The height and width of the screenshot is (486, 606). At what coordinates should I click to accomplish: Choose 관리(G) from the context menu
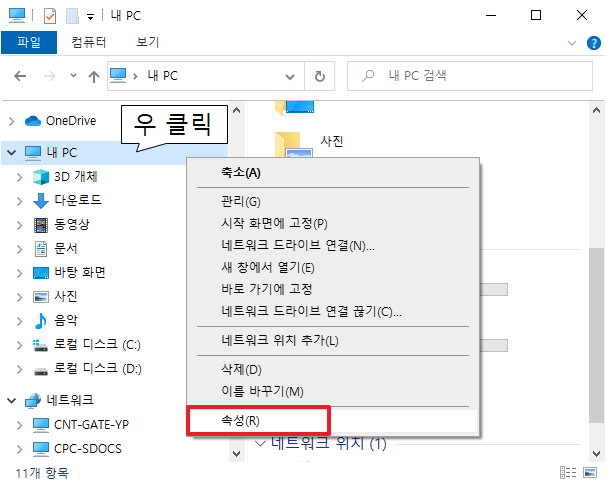(240, 201)
